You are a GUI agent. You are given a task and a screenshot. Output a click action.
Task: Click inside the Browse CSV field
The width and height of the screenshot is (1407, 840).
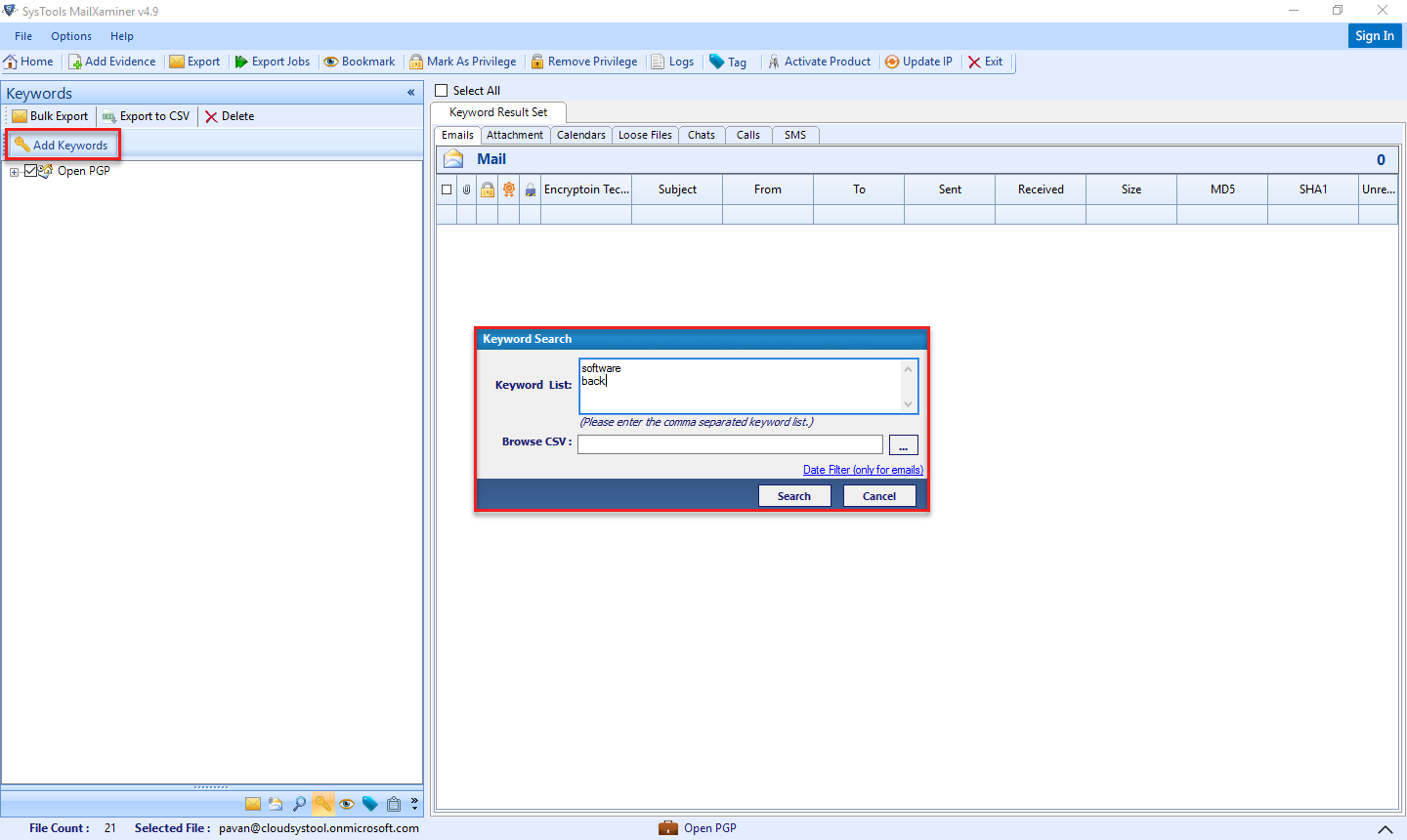(730, 443)
